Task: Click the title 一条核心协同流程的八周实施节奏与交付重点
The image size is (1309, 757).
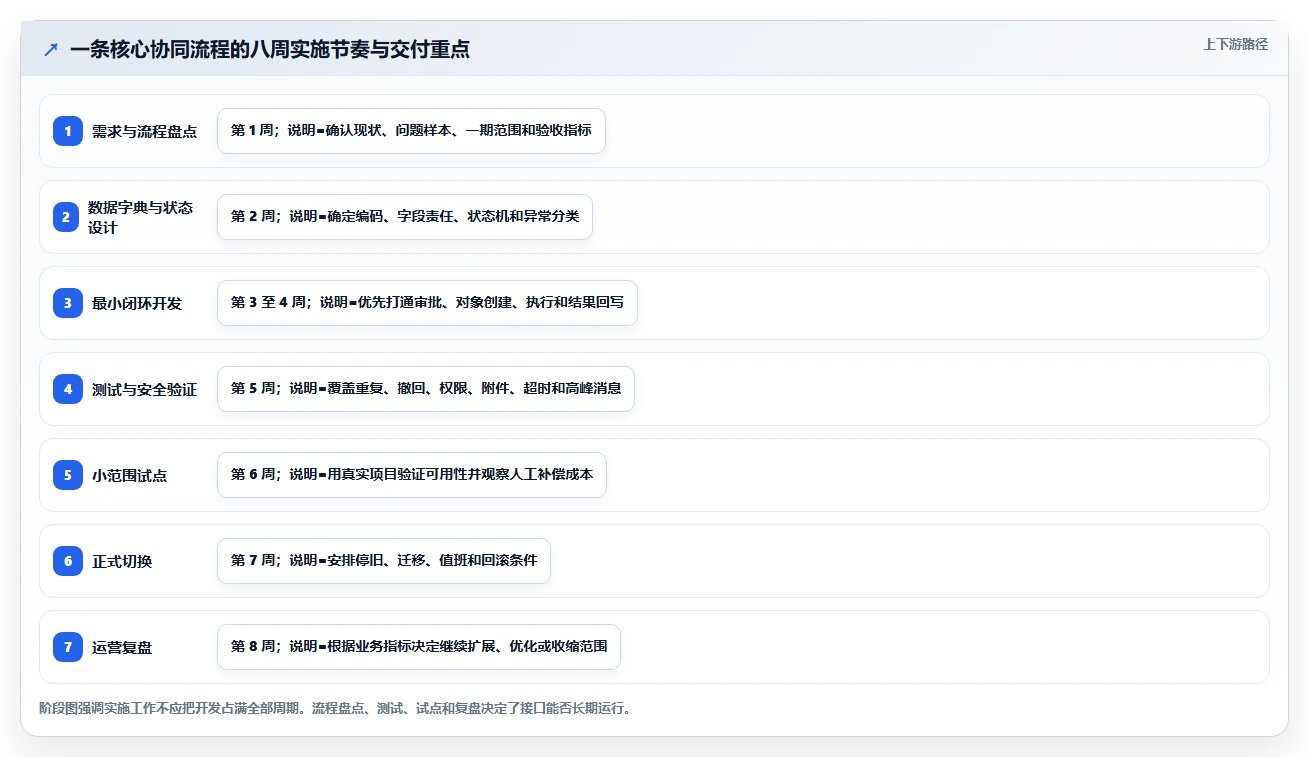Action: click(x=270, y=49)
